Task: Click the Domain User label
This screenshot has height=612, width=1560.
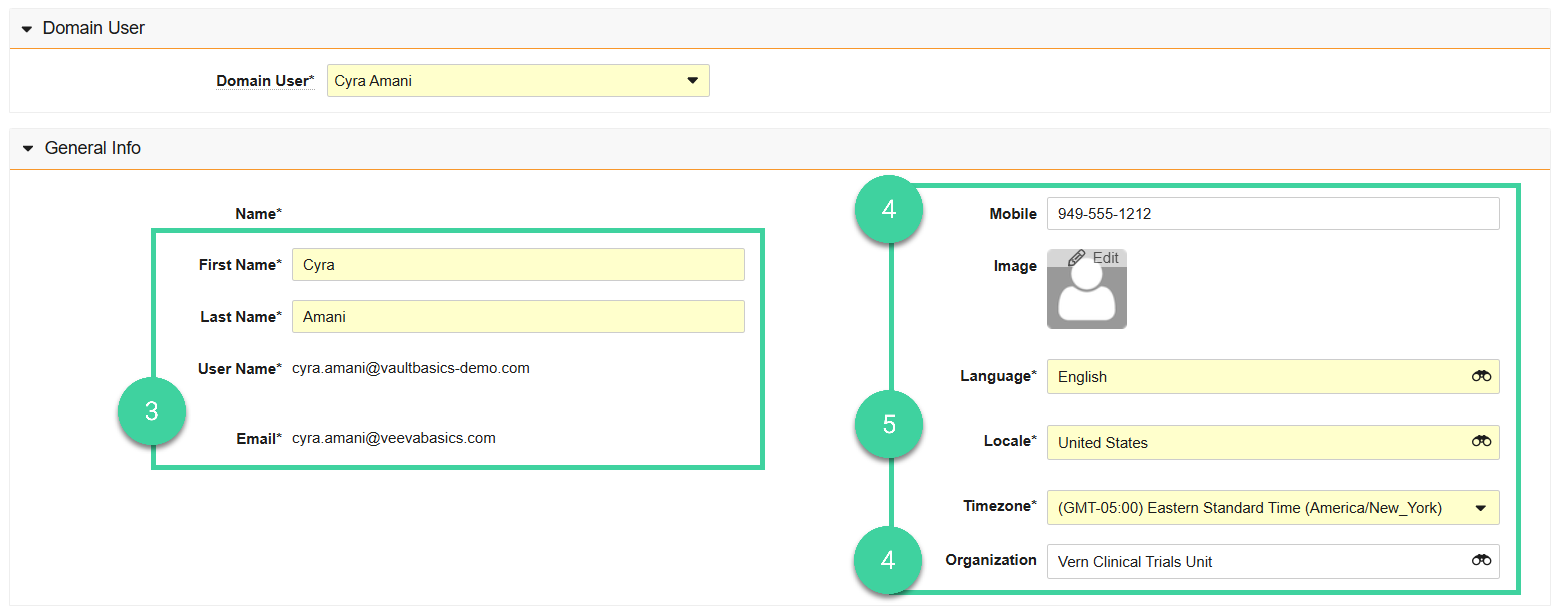Action: pos(265,81)
